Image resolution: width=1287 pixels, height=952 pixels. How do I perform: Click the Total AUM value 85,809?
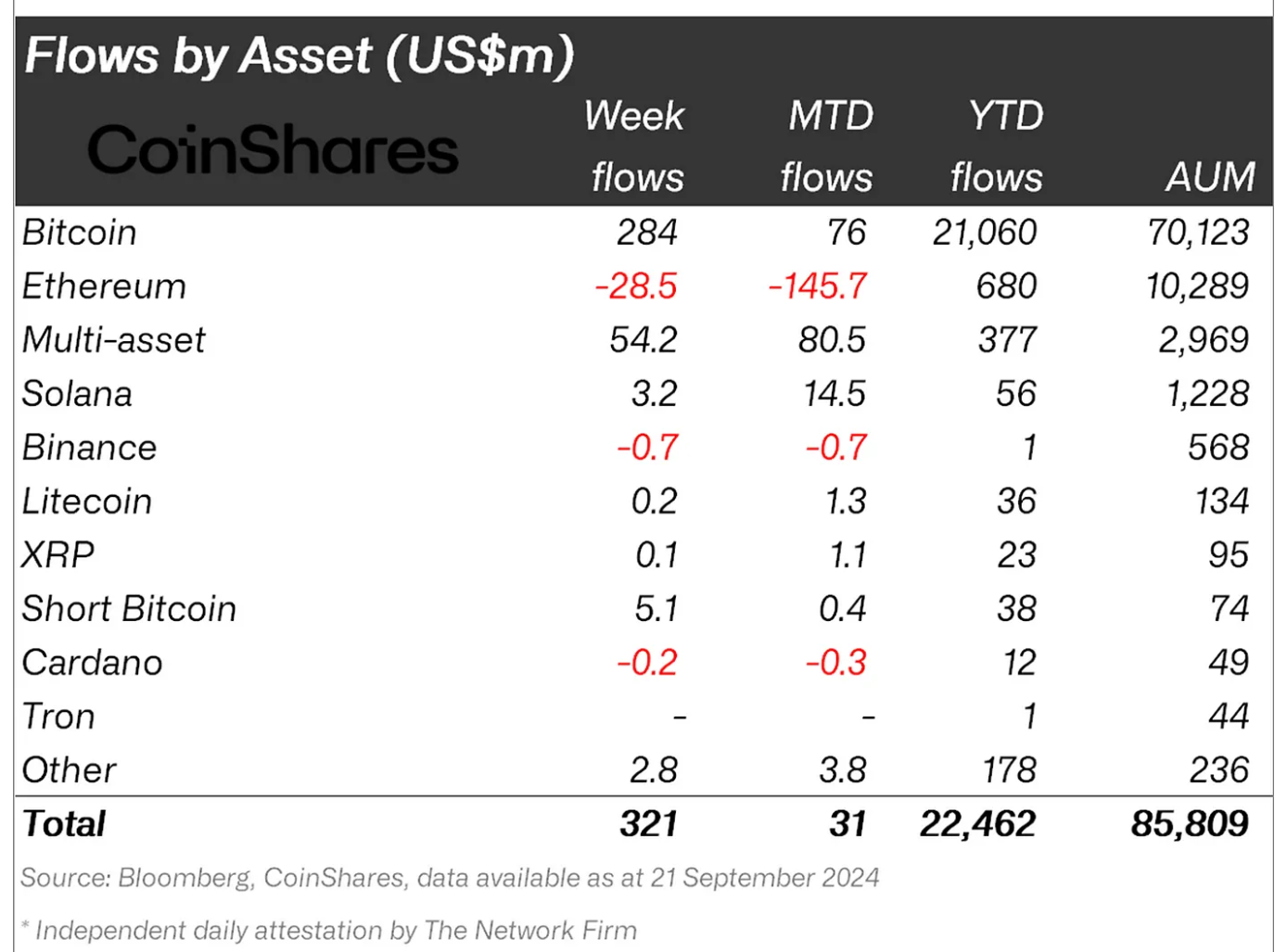(1190, 823)
